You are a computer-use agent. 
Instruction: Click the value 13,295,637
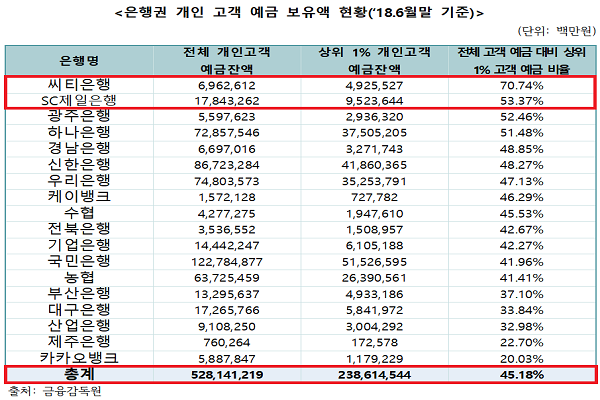227,294
